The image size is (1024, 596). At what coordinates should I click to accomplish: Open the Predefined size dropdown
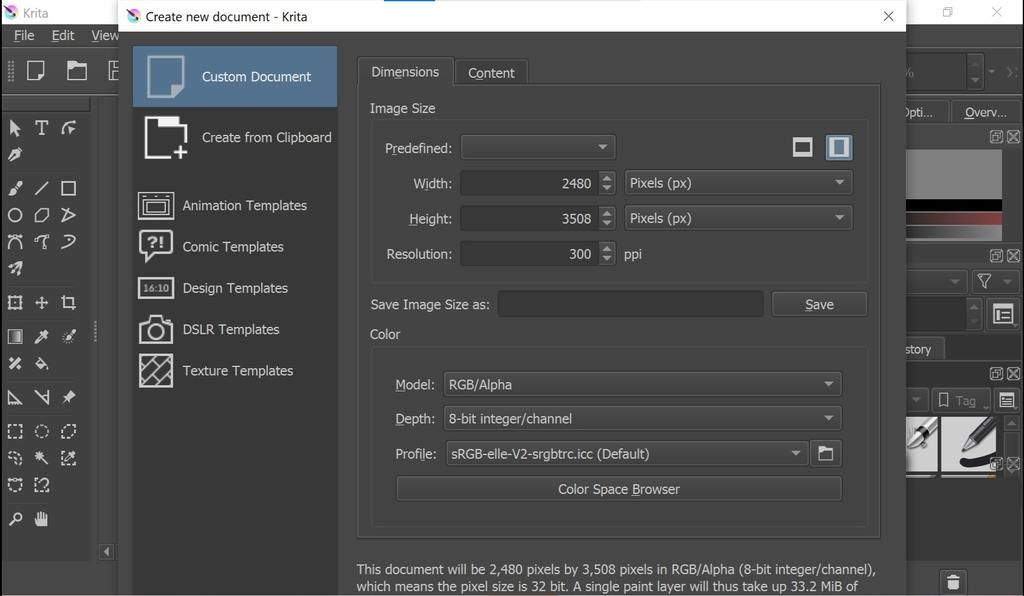538,147
